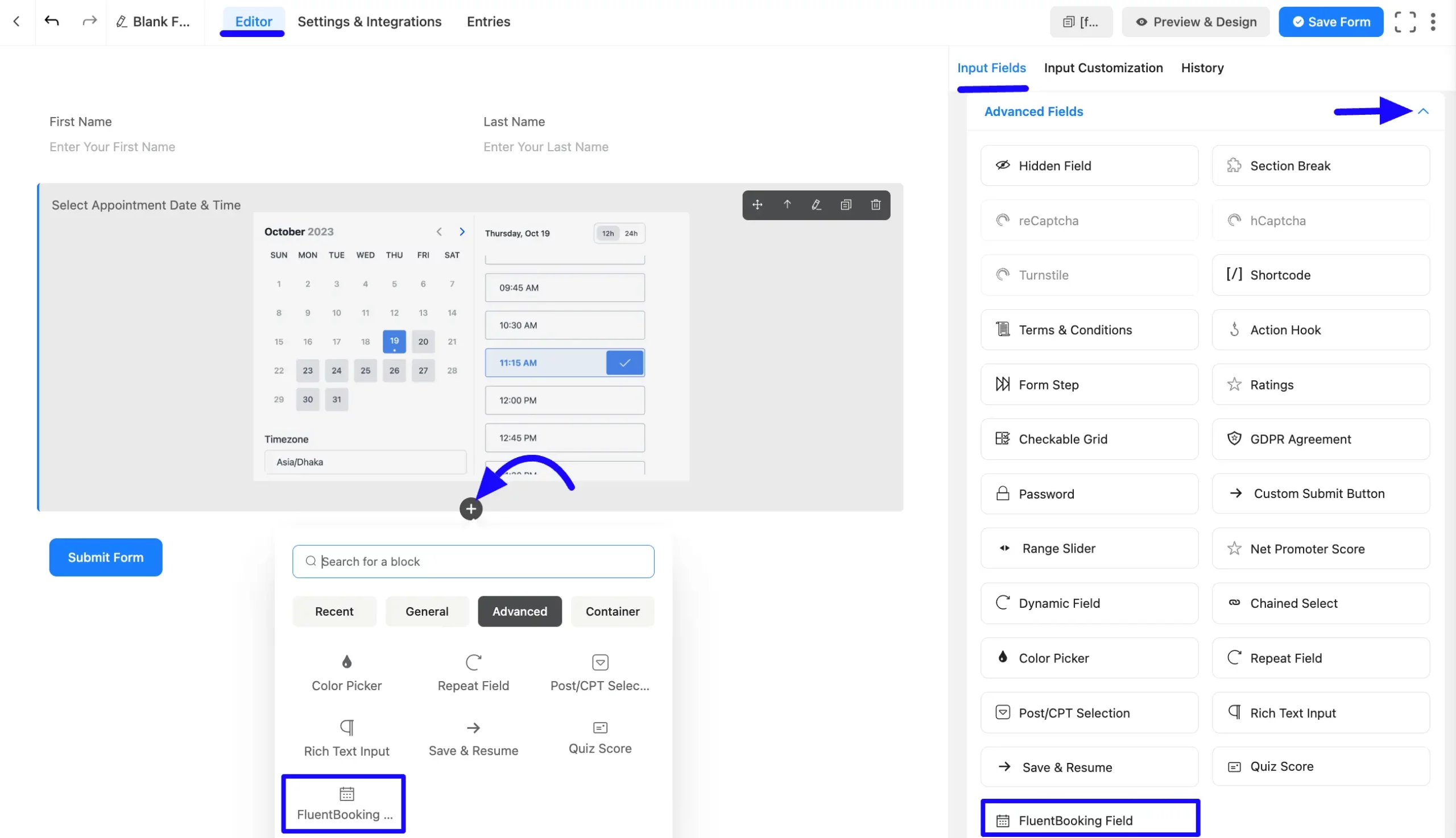Undo the last change
This screenshot has height=838, width=1456.
(x=52, y=21)
